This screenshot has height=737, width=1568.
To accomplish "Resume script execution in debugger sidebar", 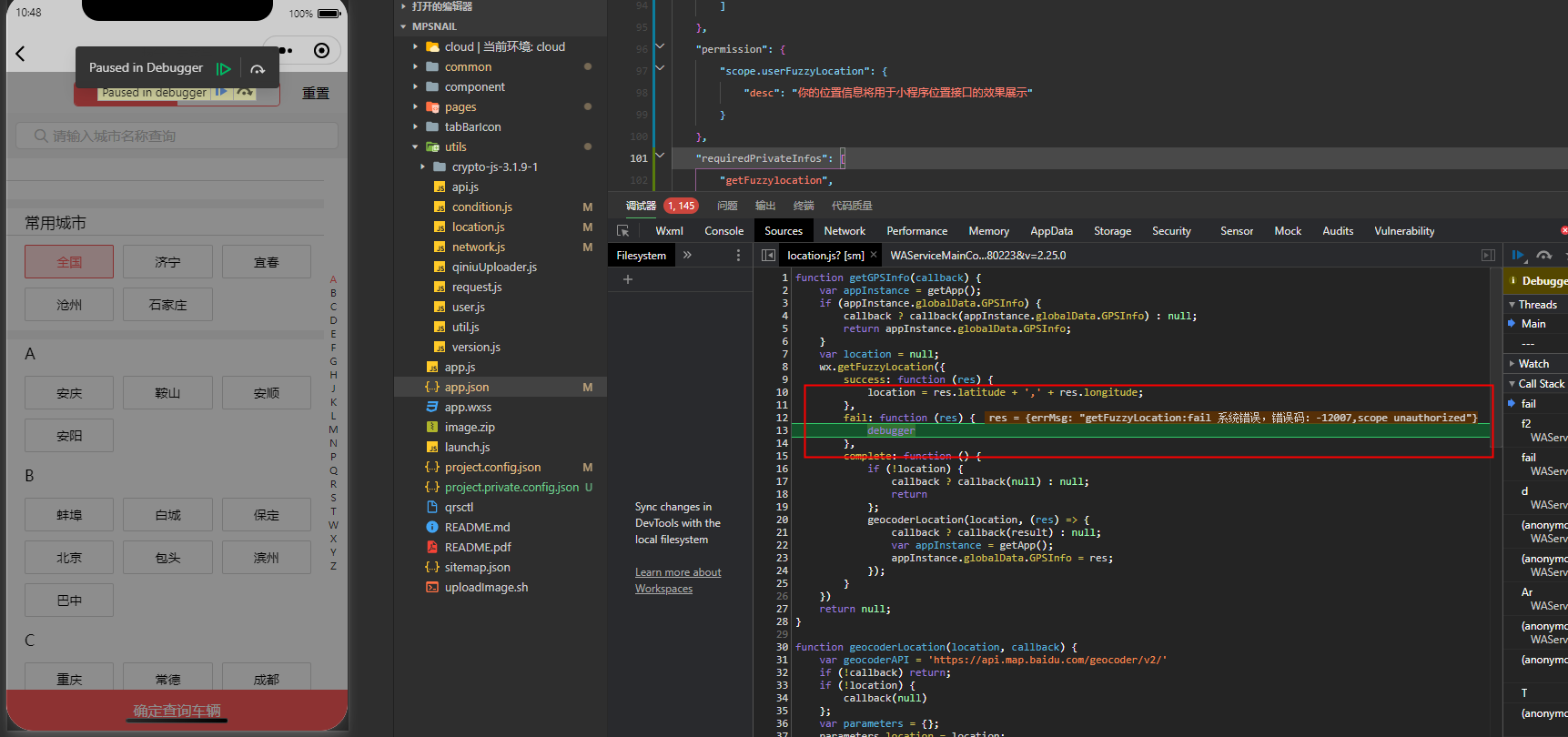I will [x=1518, y=256].
